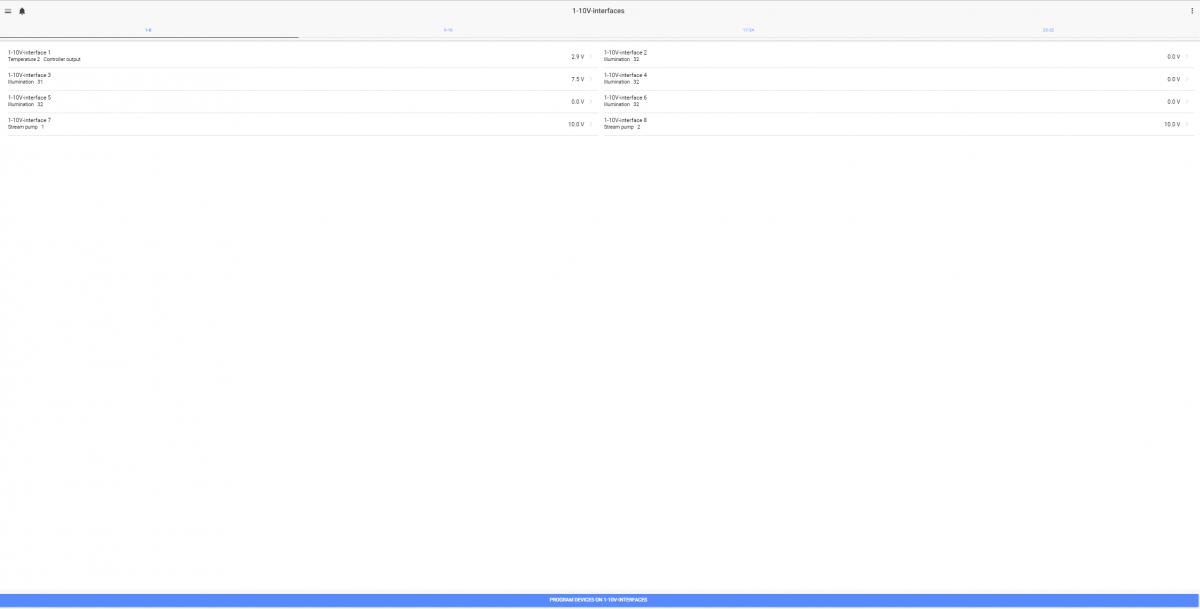1200x609 pixels.
Task: Select the '1-10V-interface 1' row title
Action: coord(29,52)
